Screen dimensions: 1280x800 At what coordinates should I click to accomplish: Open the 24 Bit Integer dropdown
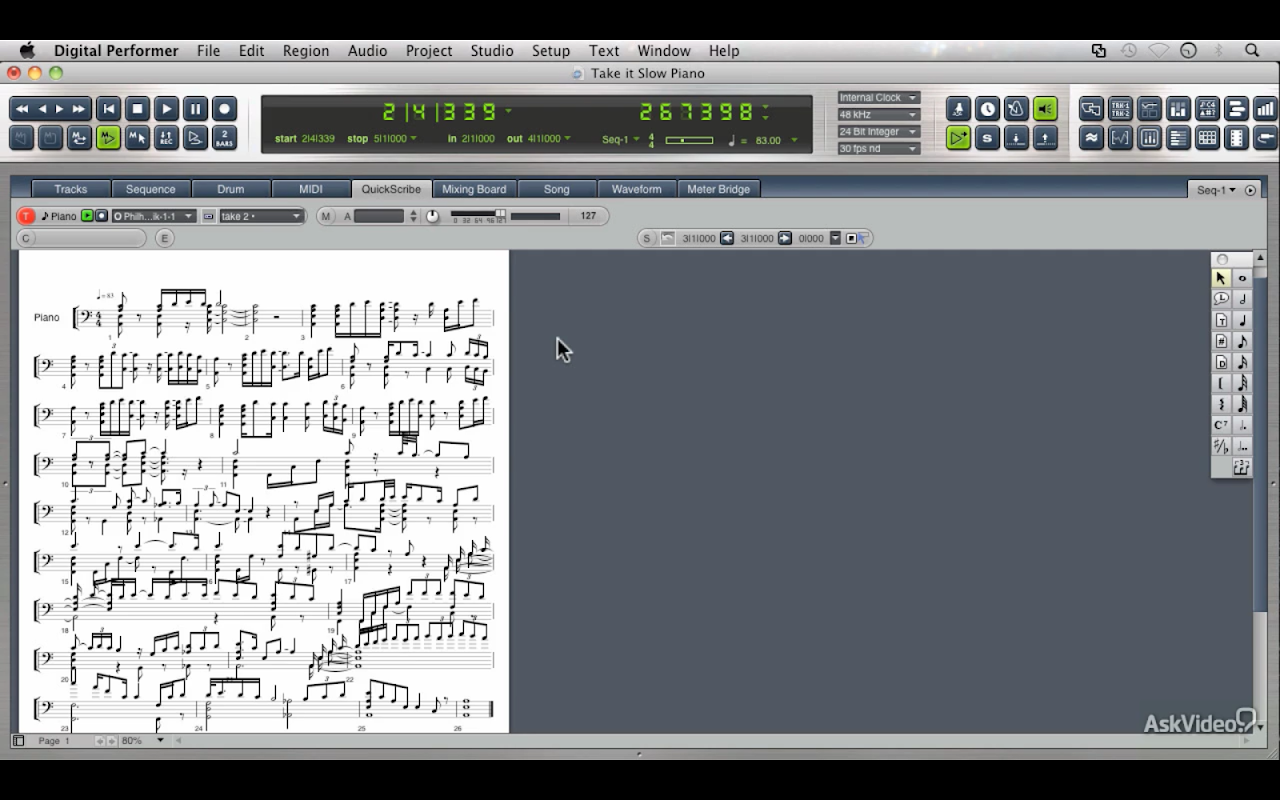(879, 132)
